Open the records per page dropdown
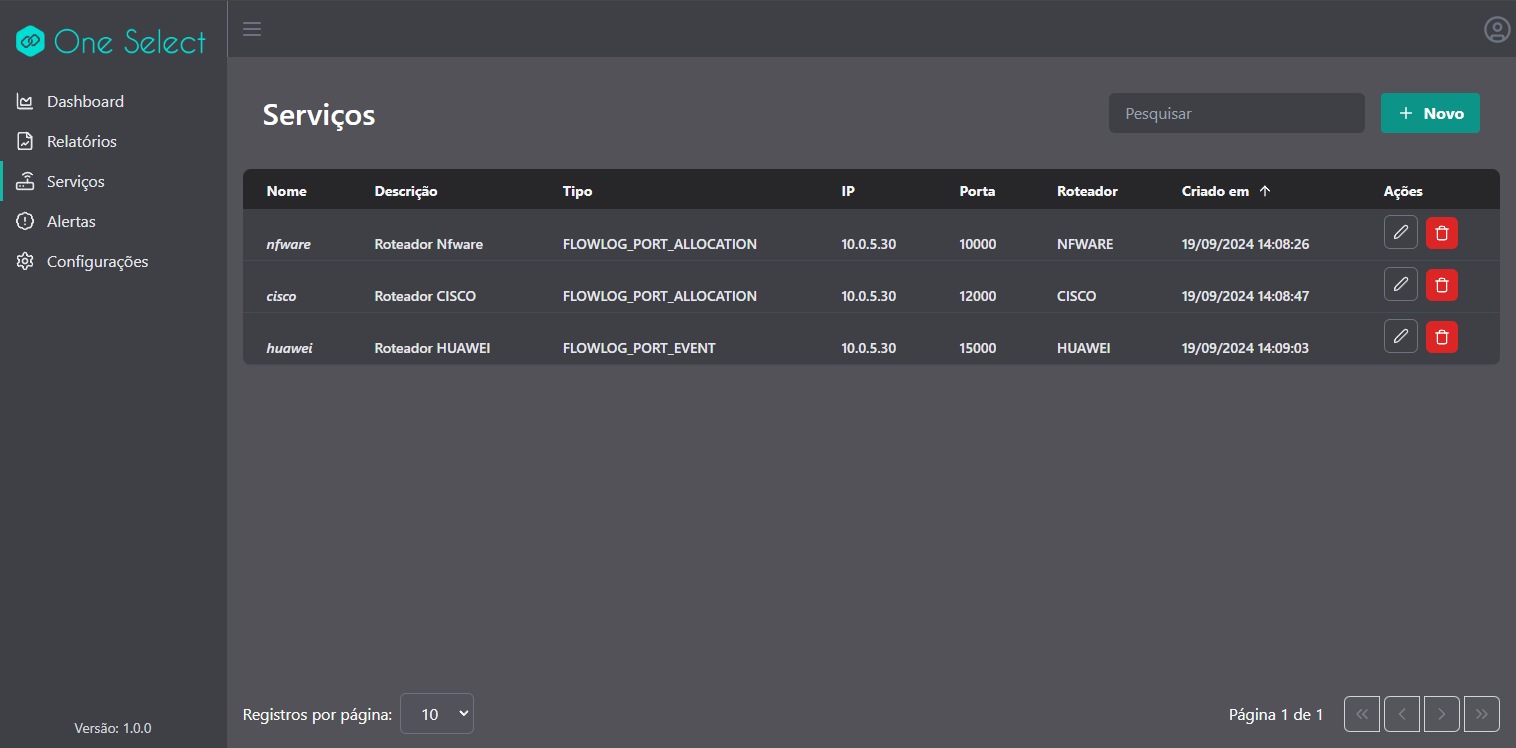Viewport: 1516px width, 748px height. pos(437,714)
